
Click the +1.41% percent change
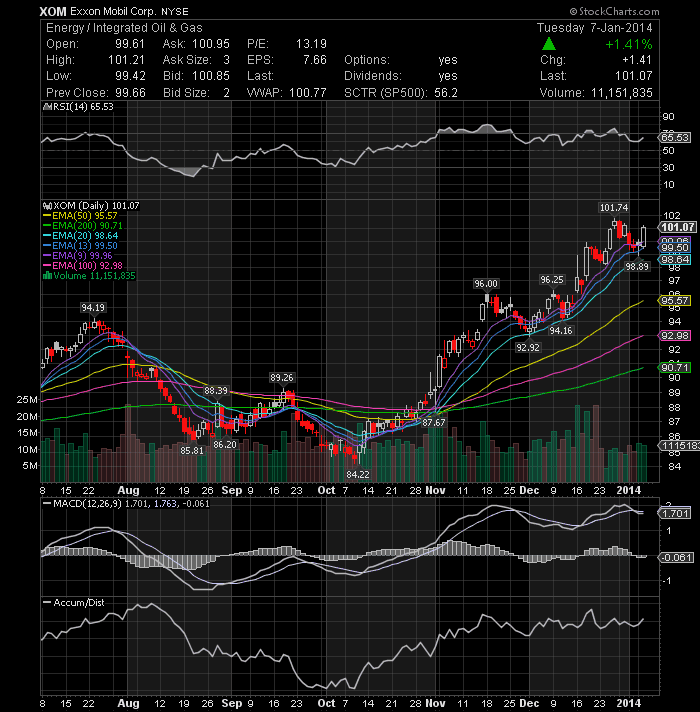(x=629, y=44)
